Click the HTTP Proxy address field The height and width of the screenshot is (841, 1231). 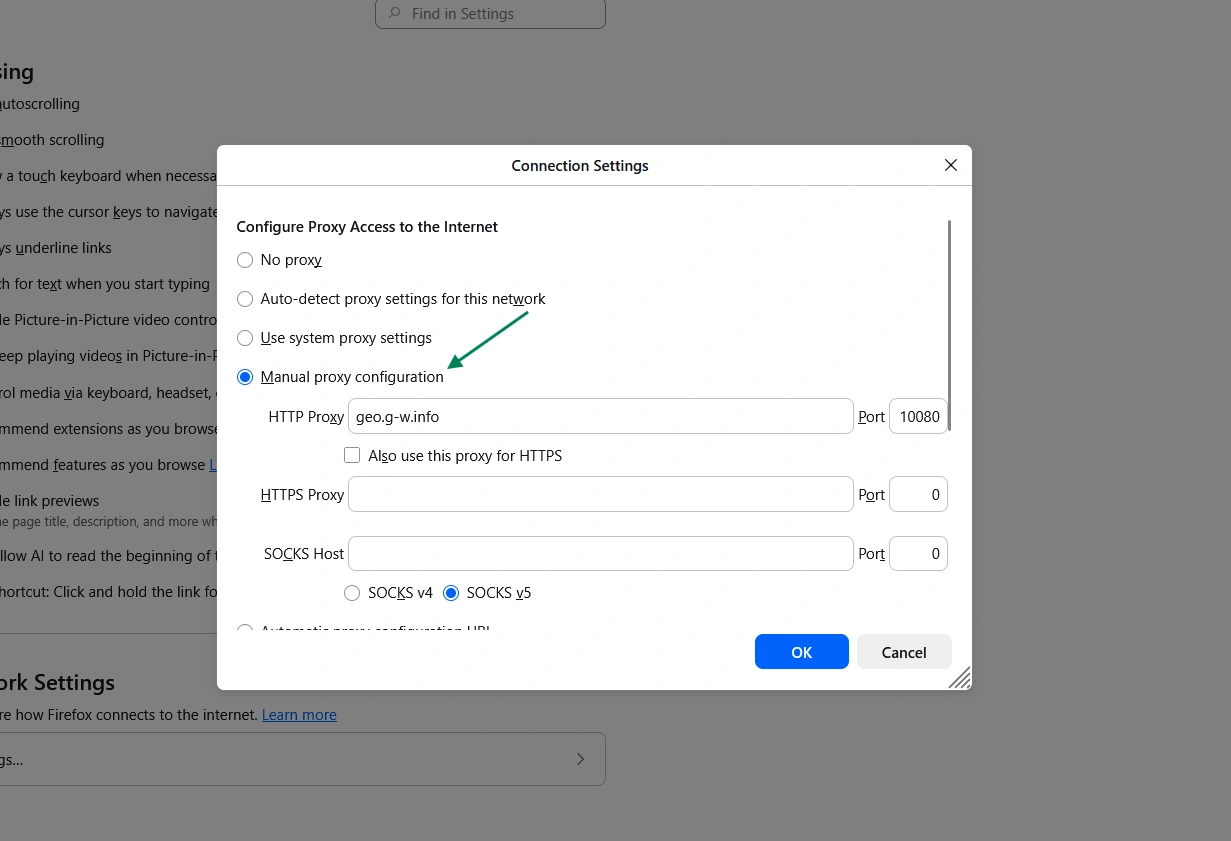point(600,417)
